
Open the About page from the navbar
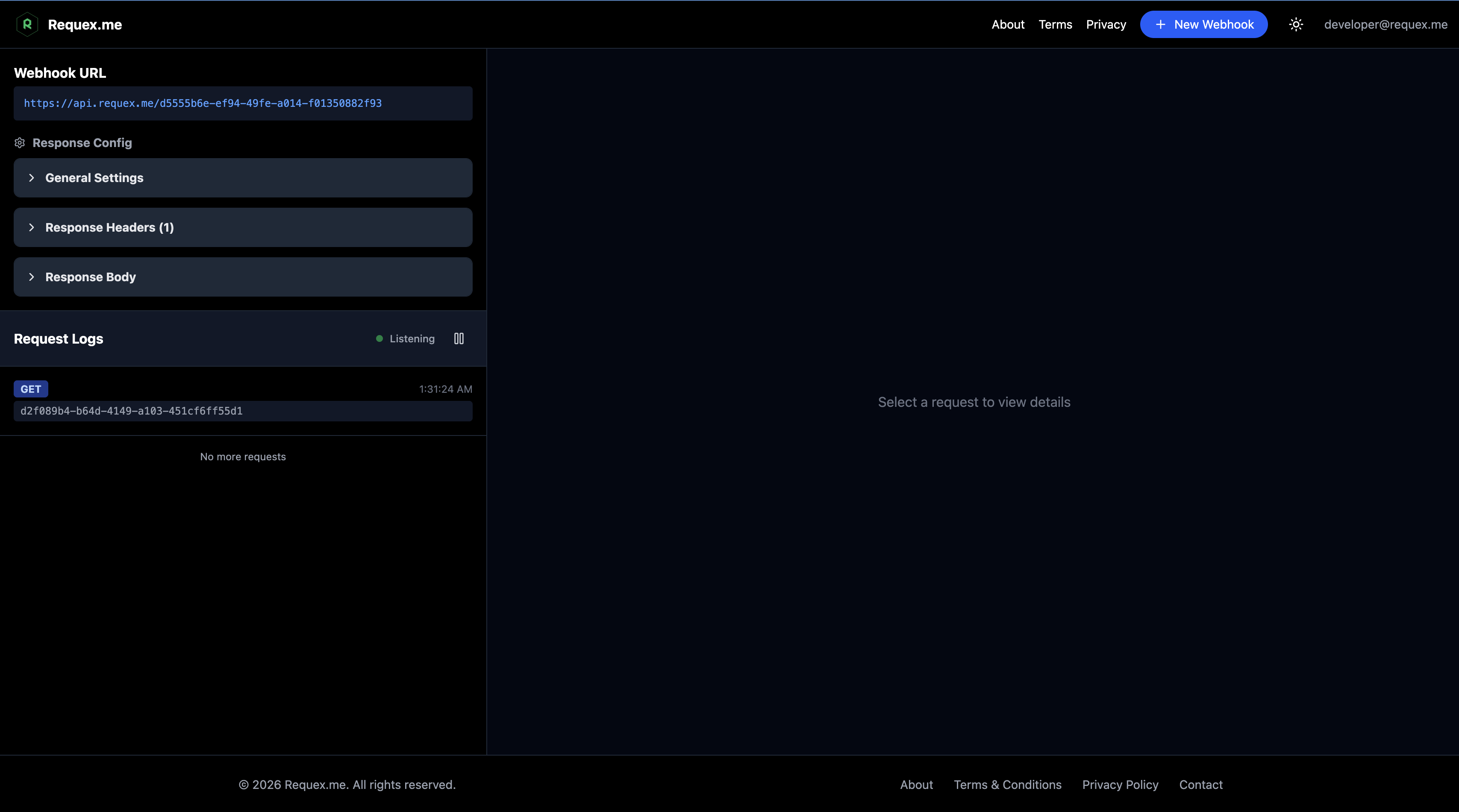[1008, 24]
